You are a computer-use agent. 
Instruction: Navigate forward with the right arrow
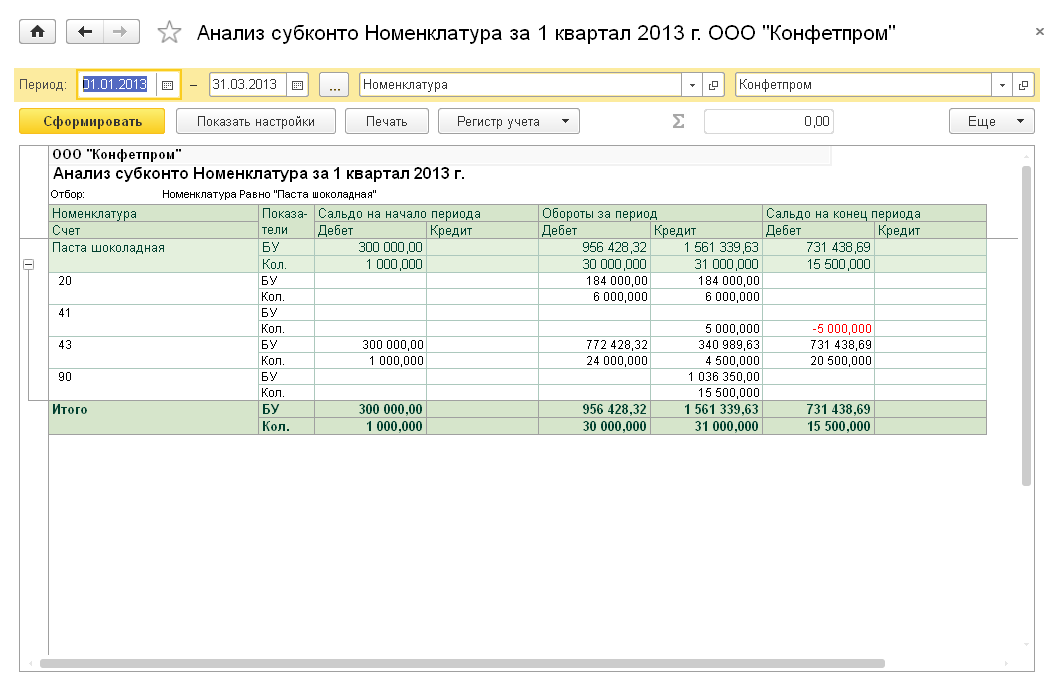click(x=121, y=32)
